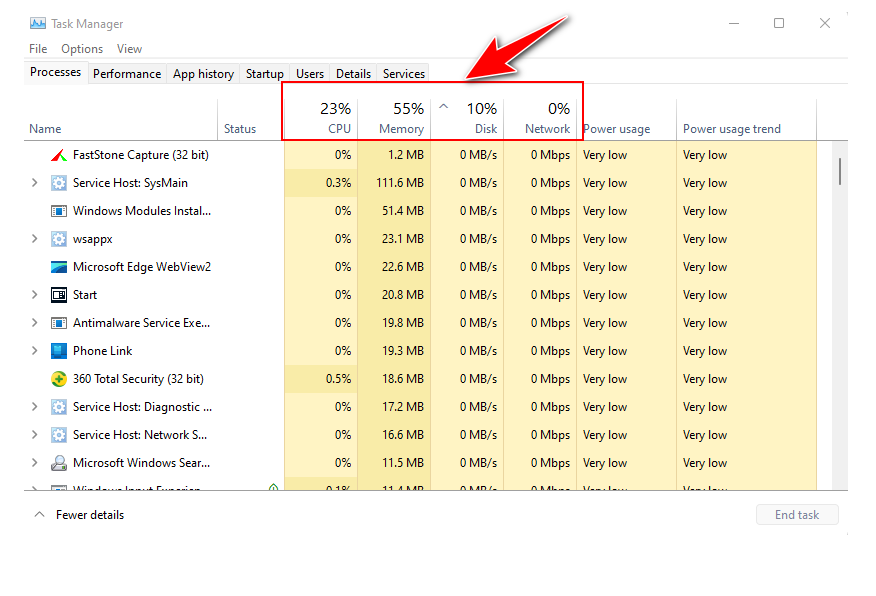Sort by the Power usage column

point(626,120)
